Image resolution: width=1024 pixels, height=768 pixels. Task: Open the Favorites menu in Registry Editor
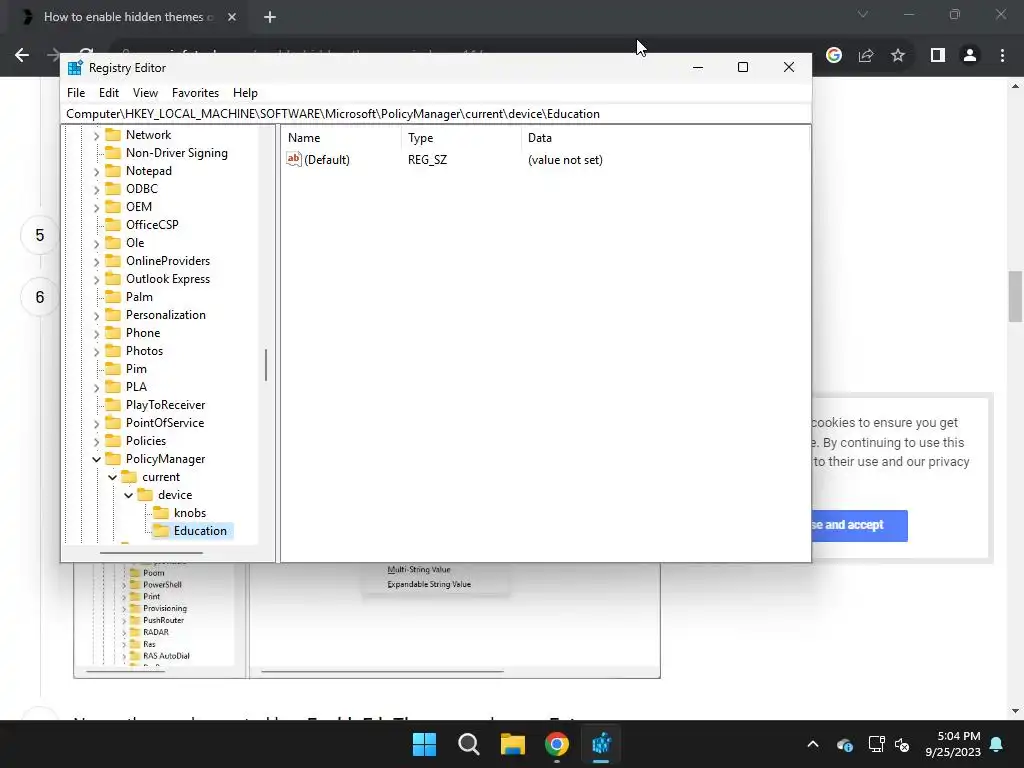[195, 93]
